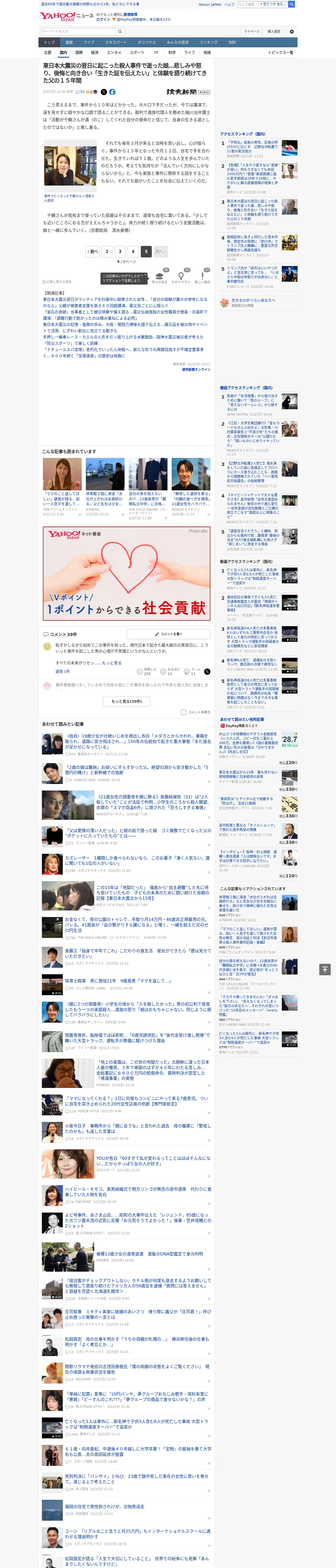
Task: Open the 新規取得 ID registration link
Action: coord(131,14)
